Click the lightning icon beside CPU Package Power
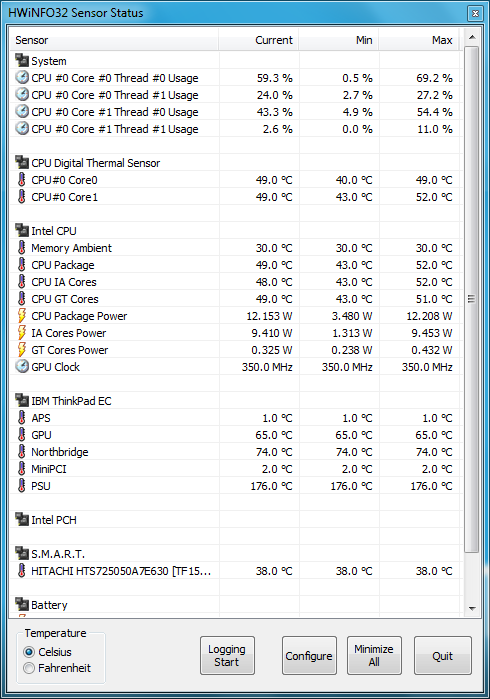 click(x=21, y=315)
